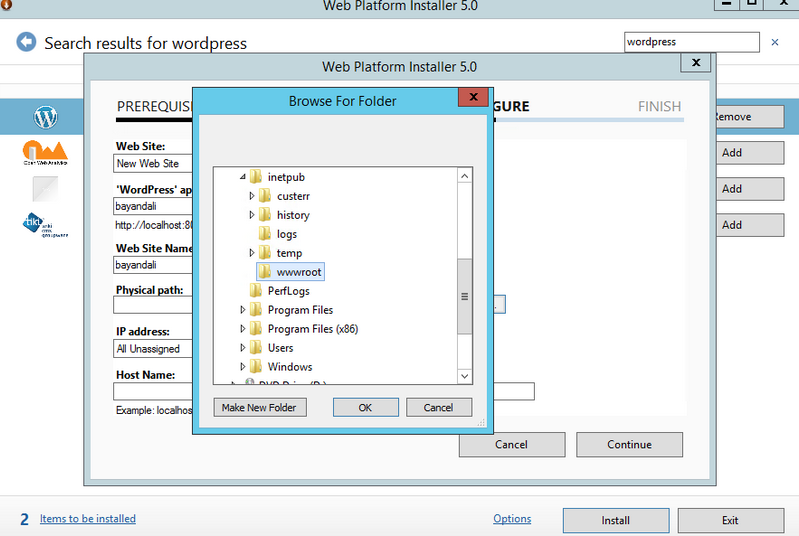Click the Program Files (x86) folder icon

pyautogui.click(x=256, y=329)
